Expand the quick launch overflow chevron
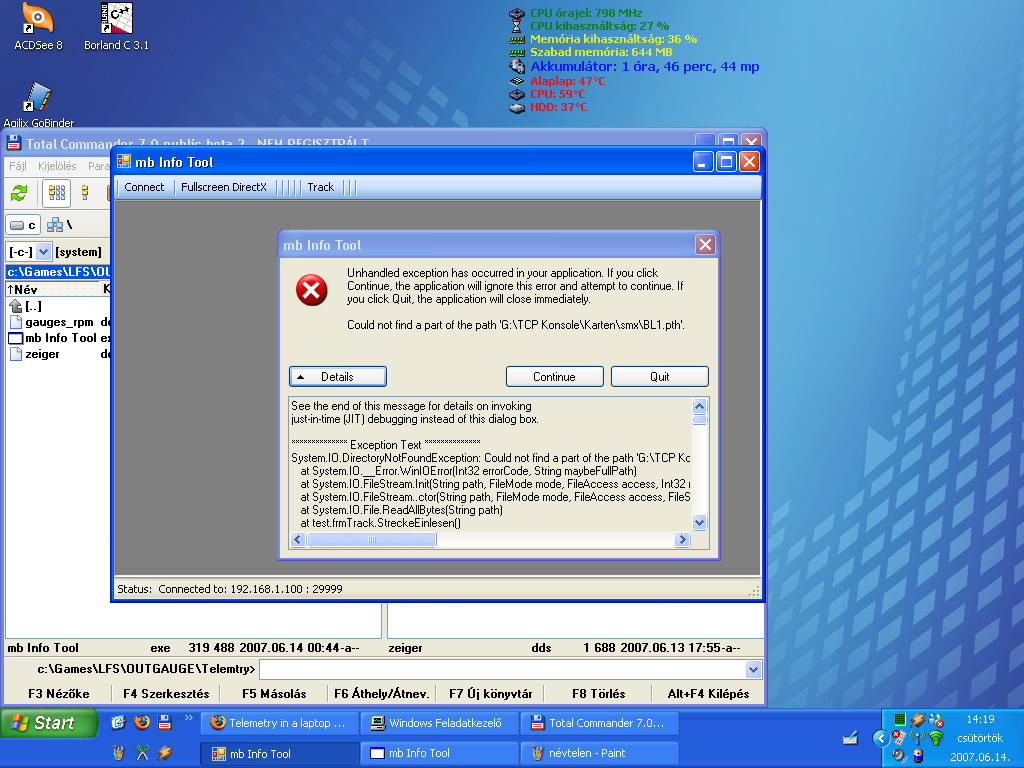 (x=189, y=718)
